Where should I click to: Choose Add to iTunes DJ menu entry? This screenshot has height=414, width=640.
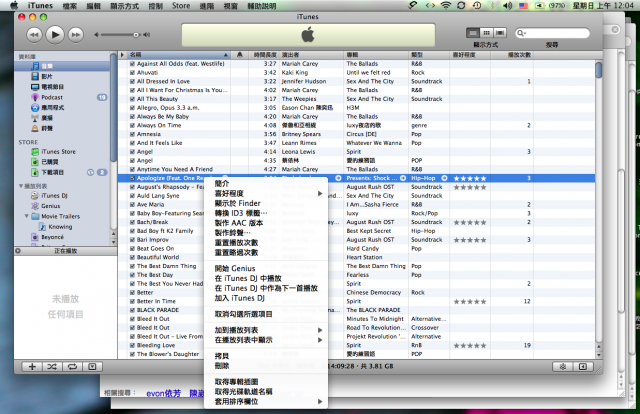[266, 298]
